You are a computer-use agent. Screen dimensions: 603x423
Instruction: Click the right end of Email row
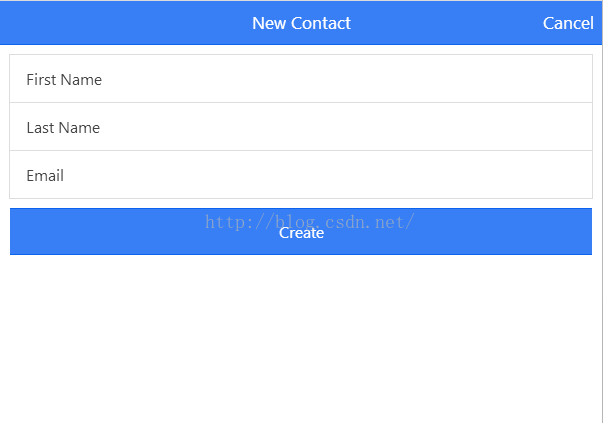(x=570, y=175)
